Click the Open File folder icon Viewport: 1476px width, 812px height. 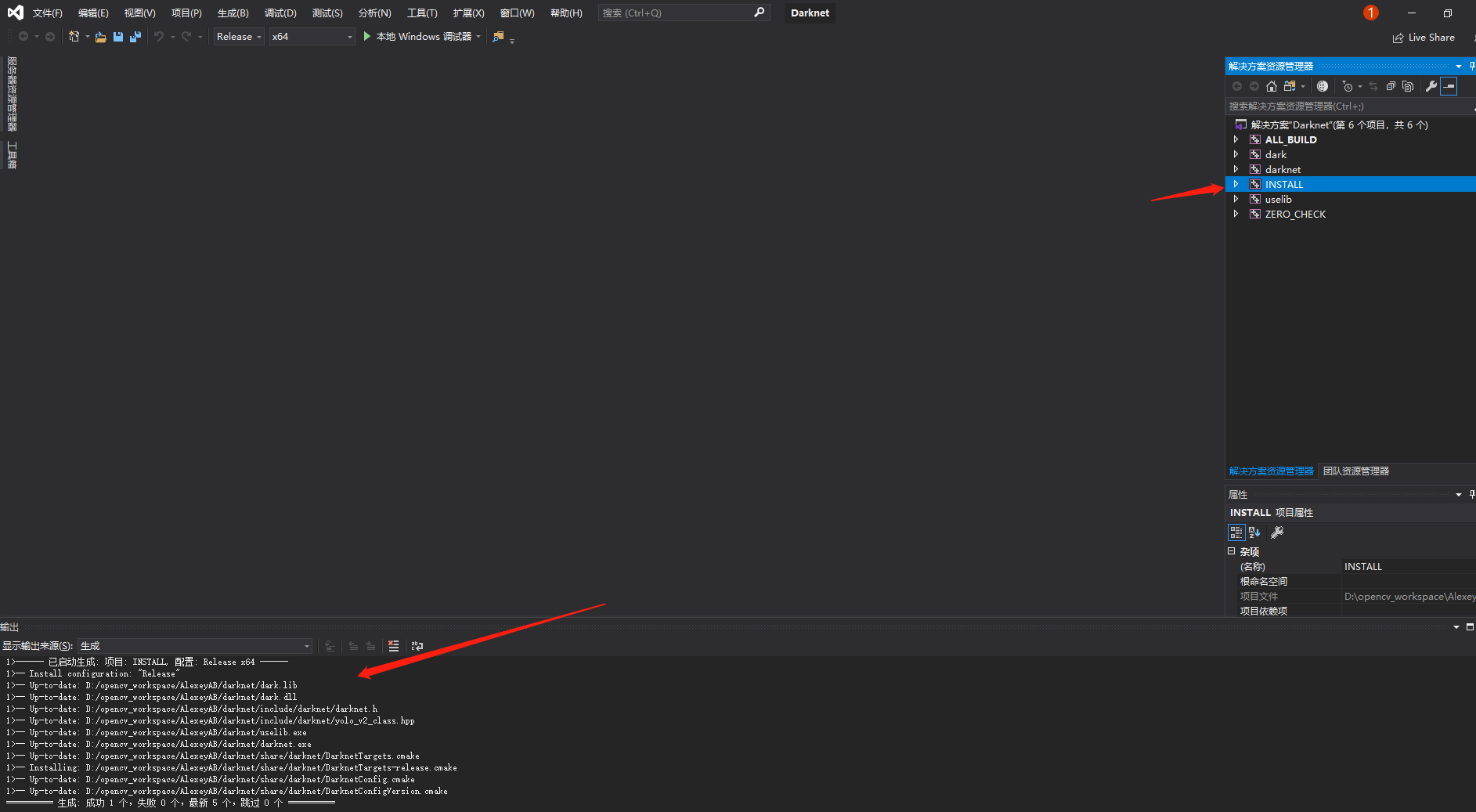point(101,37)
